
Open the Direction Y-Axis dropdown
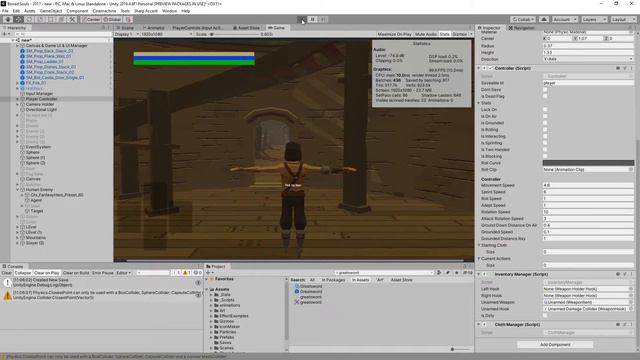point(588,59)
